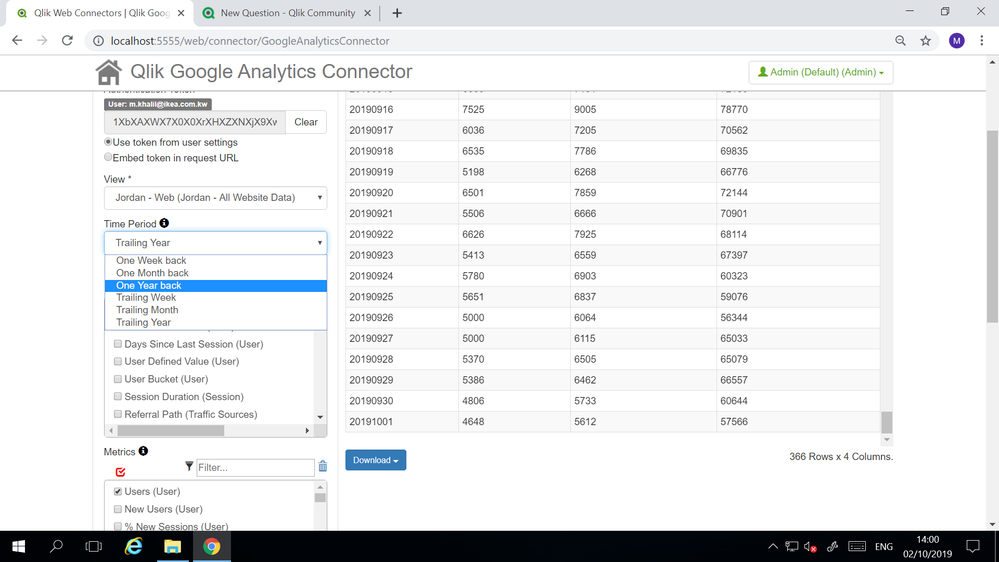Choose Trailing Month option
Image resolution: width=999 pixels, height=562 pixels.
[215, 310]
